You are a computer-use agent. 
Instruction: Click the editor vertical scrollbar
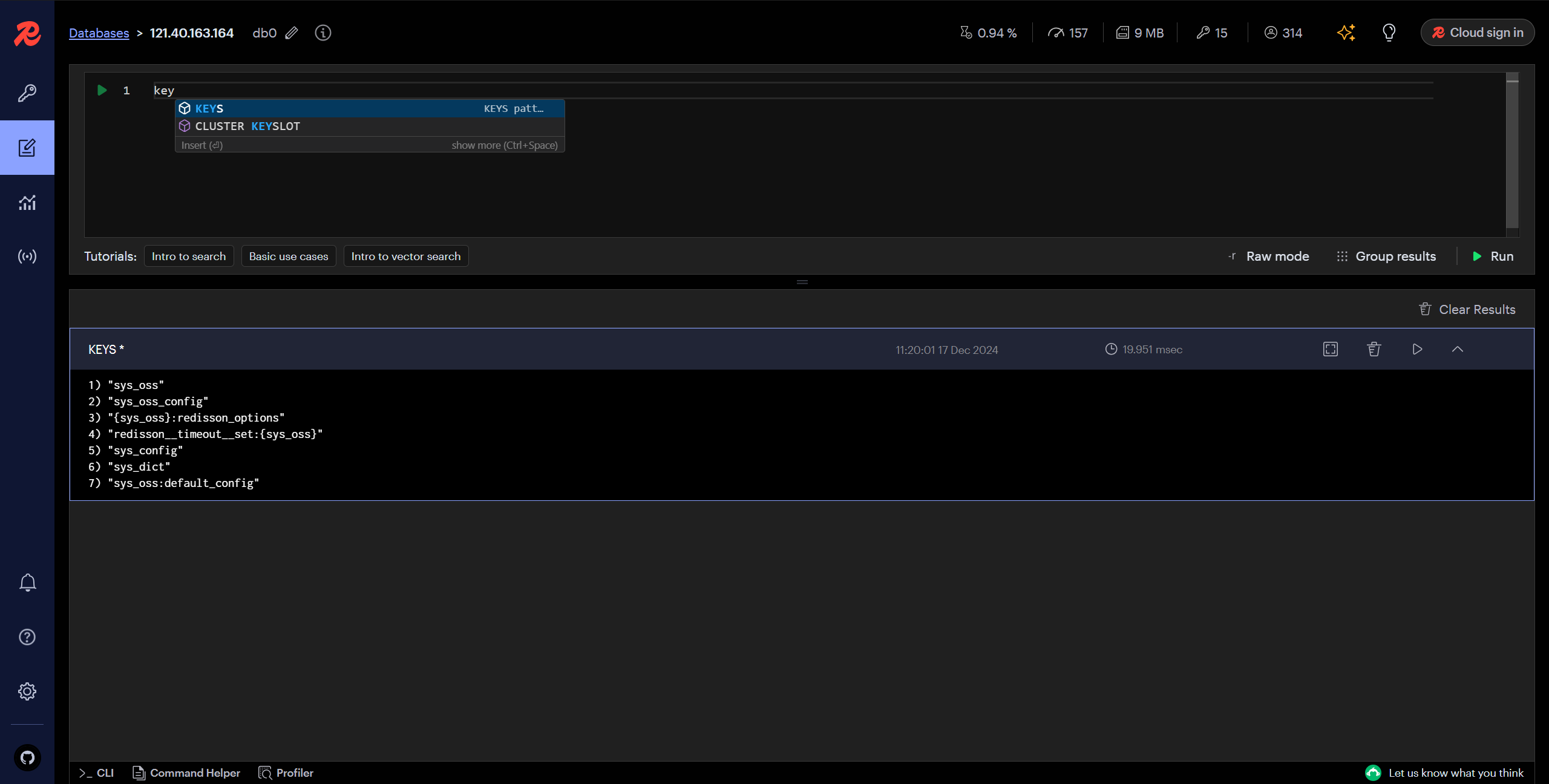1512,151
